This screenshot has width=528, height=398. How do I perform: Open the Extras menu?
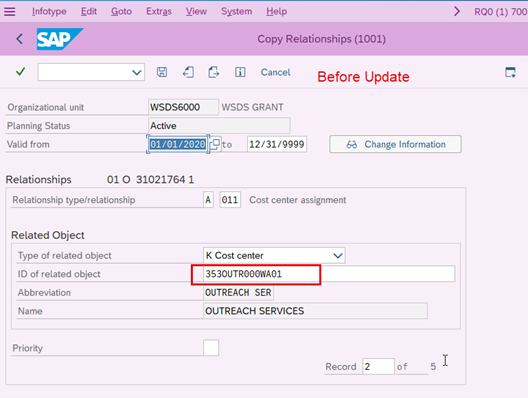[x=159, y=11]
